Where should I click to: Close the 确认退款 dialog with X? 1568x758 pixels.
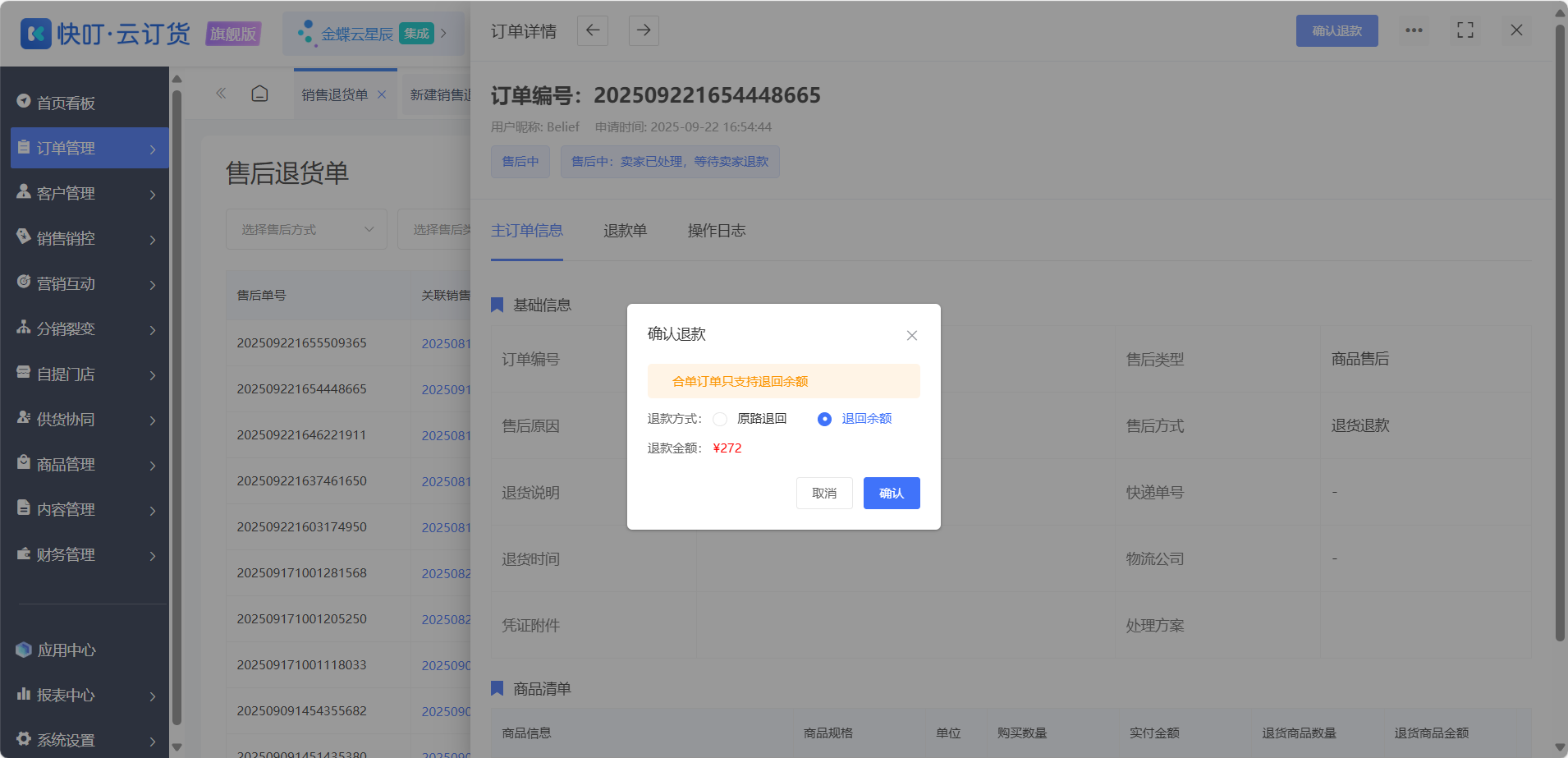click(x=911, y=335)
